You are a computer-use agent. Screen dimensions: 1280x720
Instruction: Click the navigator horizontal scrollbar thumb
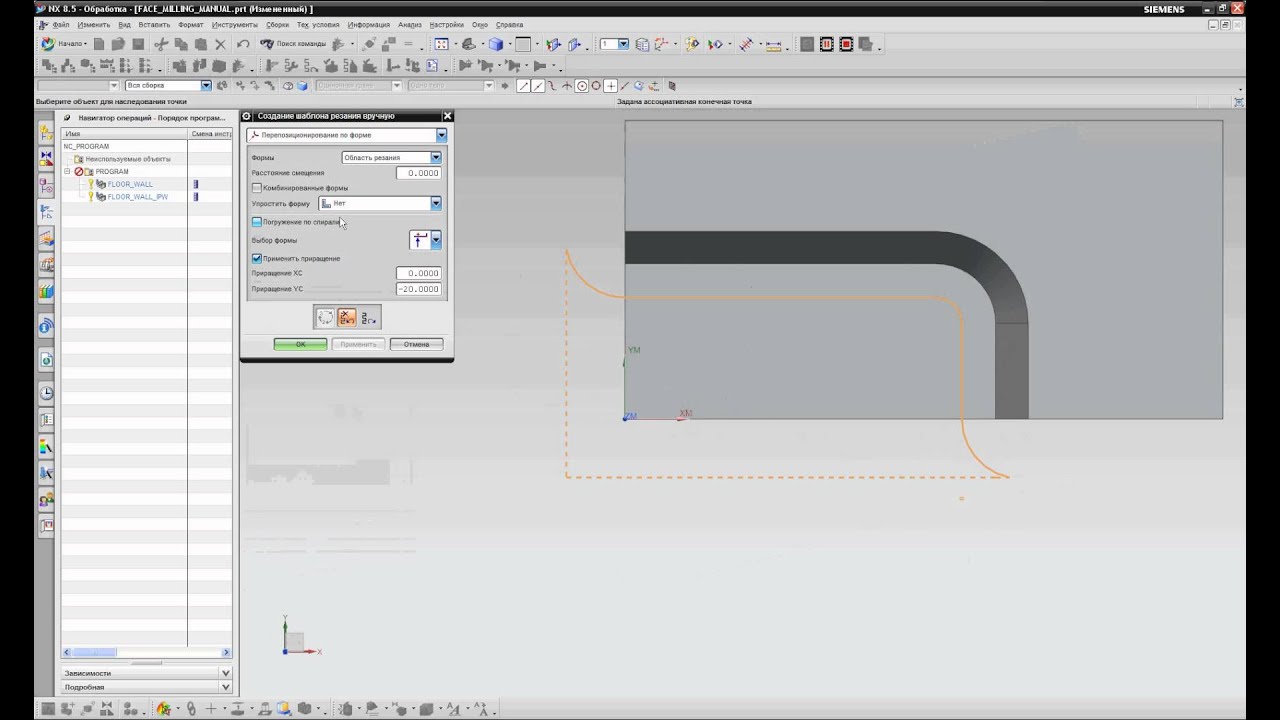tap(94, 653)
